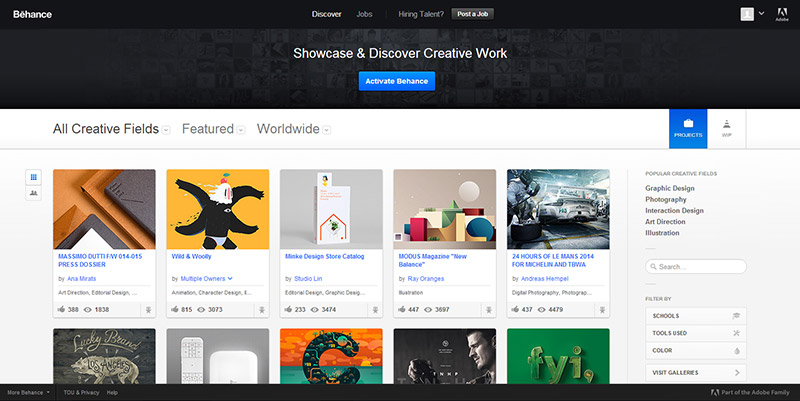Click the Behance logo

[x=33, y=14]
